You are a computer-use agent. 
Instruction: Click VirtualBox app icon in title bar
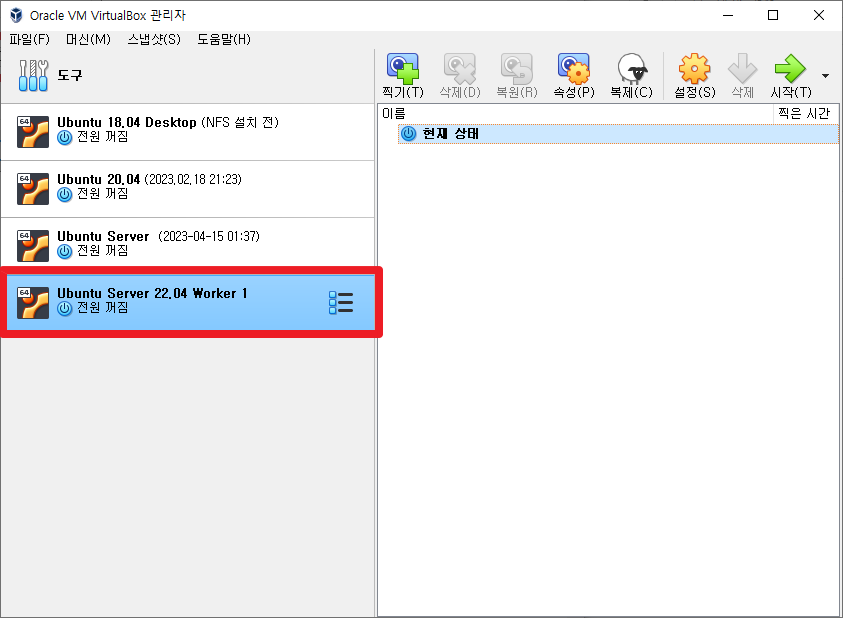tap(16, 15)
